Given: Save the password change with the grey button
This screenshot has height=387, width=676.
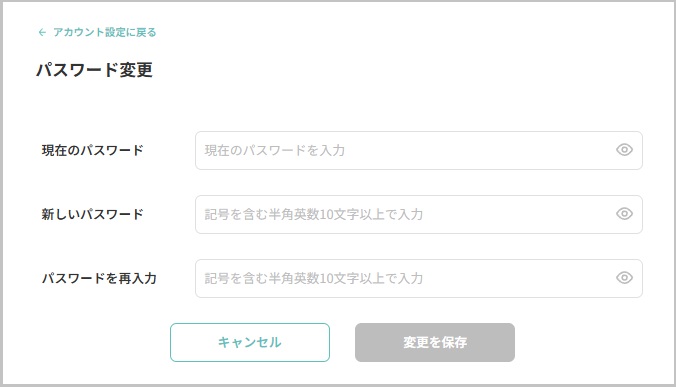Looking at the screenshot, I should tap(435, 342).
